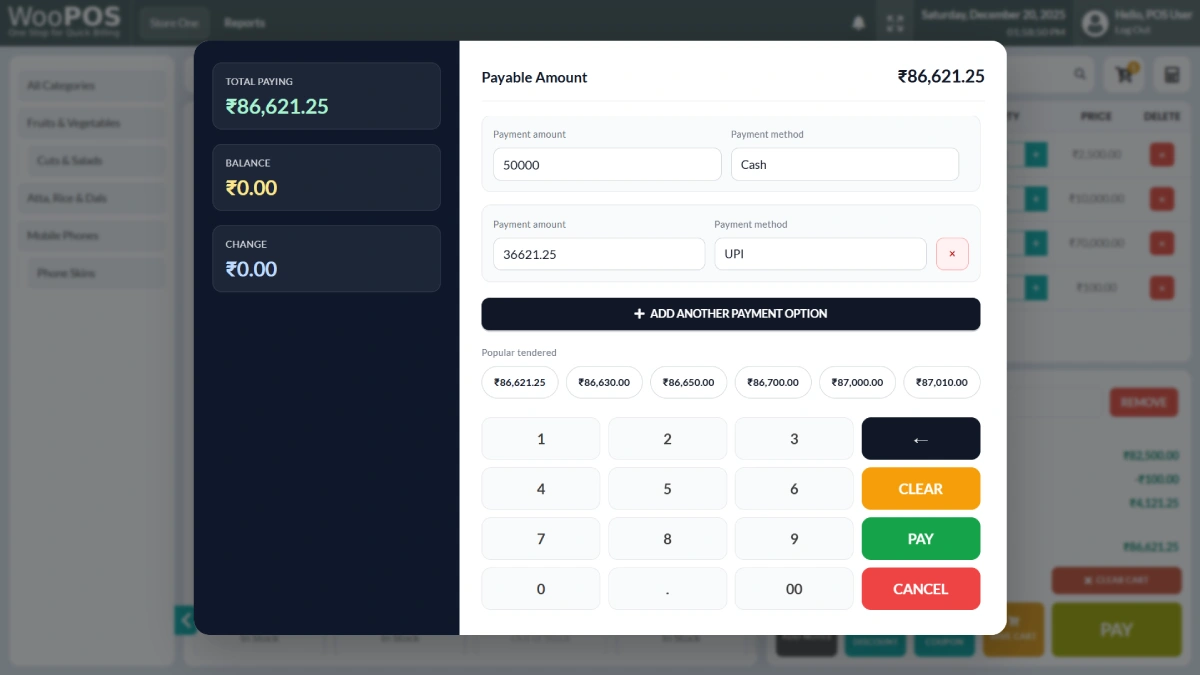
Task: Open the shopping cart icon
Action: (x=1124, y=75)
